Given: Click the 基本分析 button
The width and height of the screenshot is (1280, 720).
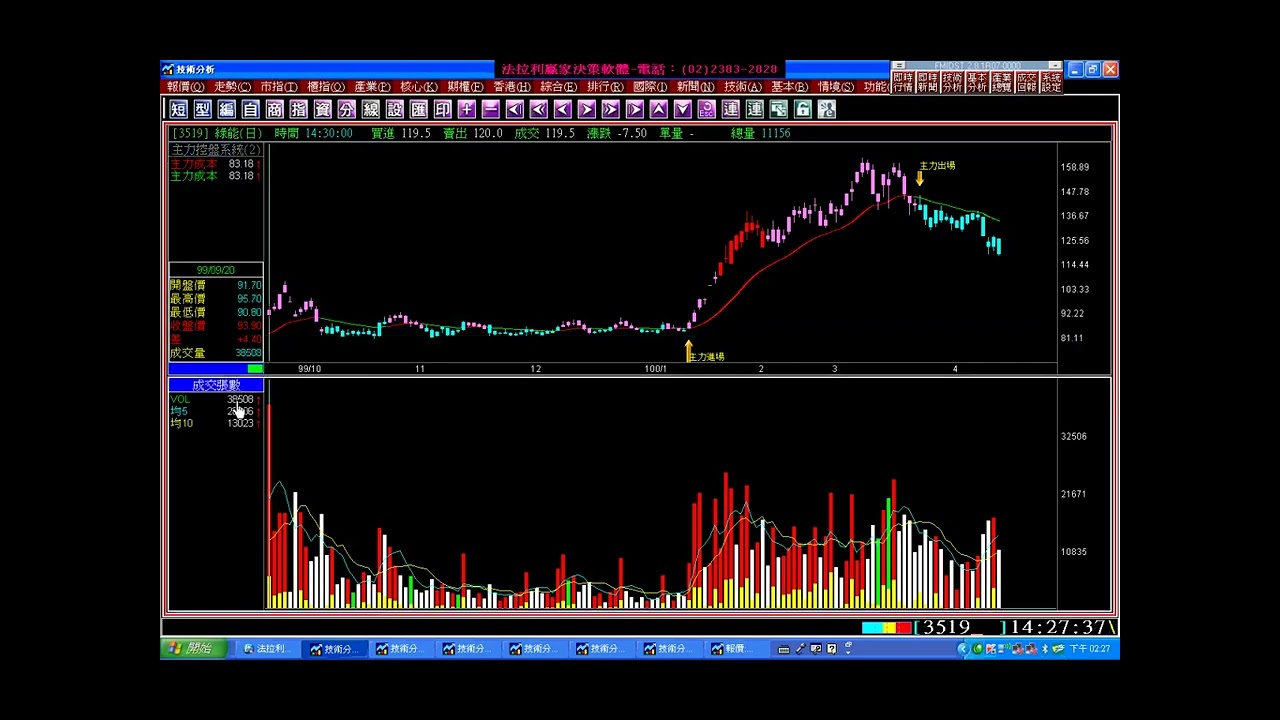Looking at the screenshot, I should click(x=977, y=83).
